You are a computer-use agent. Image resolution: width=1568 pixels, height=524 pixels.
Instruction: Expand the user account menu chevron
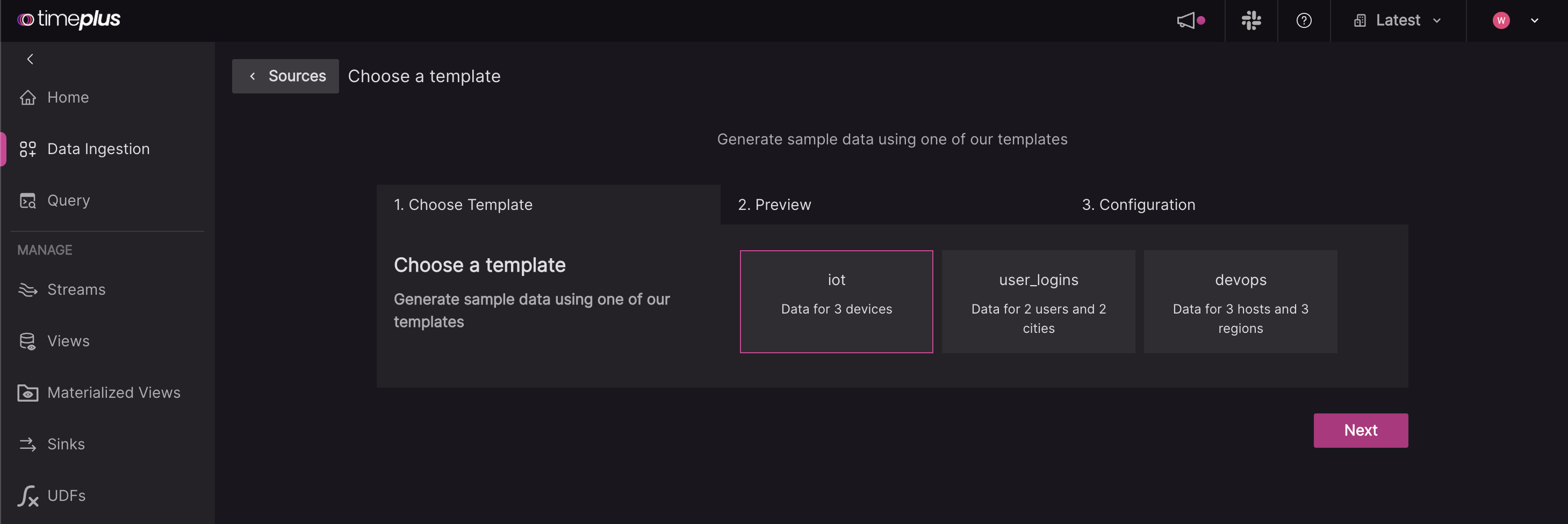click(x=1535, y=20)
